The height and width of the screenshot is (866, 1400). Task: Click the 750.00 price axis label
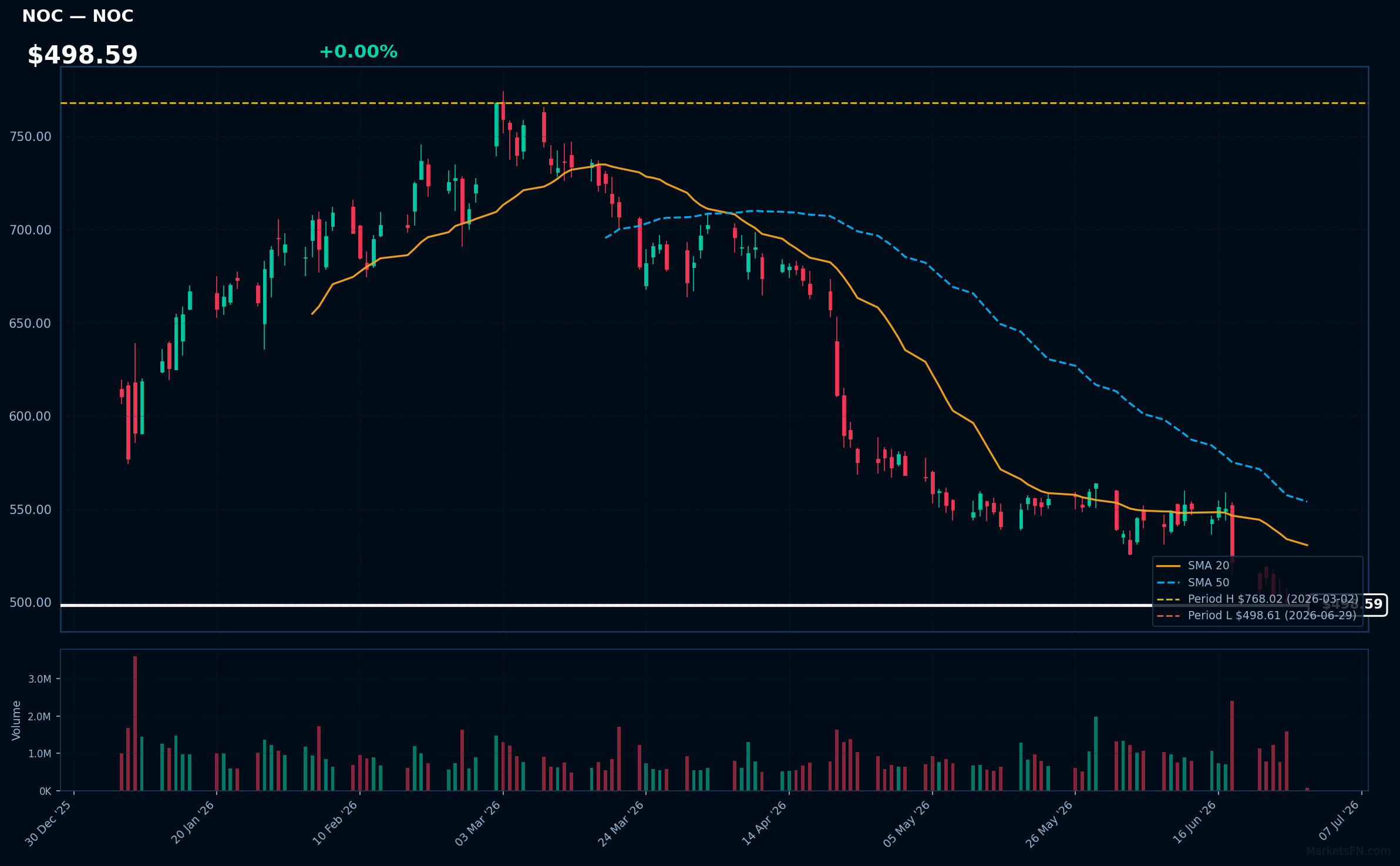30,136
